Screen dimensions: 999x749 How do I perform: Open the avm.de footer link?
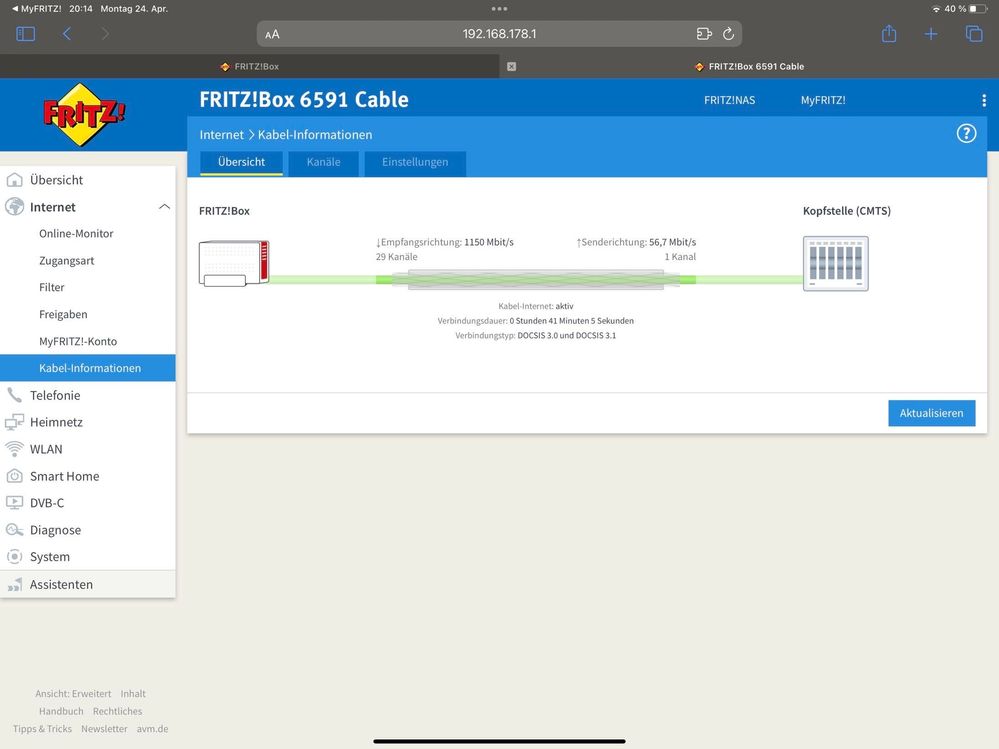(152, 729)
